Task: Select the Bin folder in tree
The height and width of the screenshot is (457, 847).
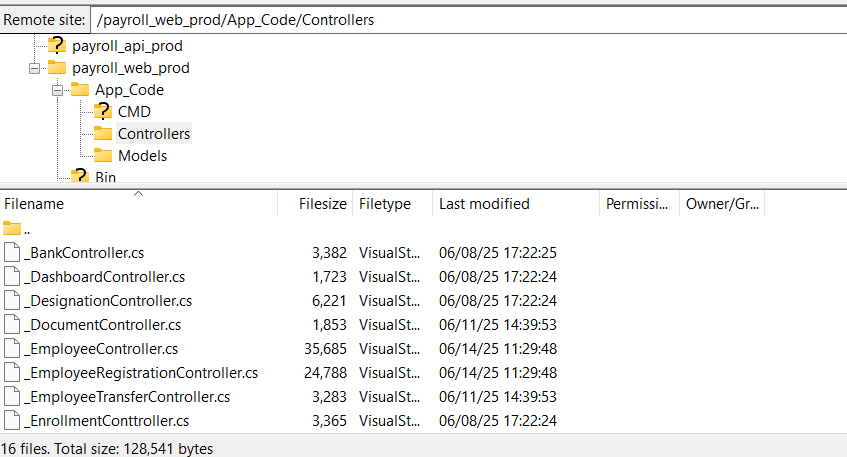Action: [x=105, y=177]
